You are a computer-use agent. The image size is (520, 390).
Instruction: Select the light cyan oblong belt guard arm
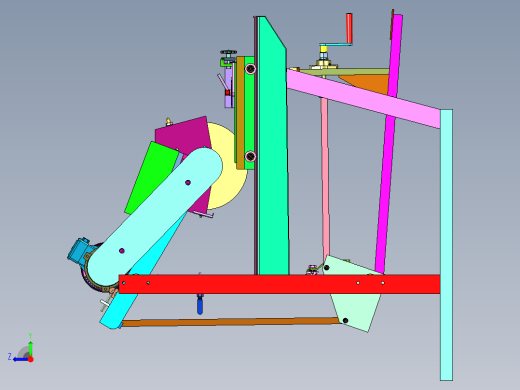(x=155, y=217)
